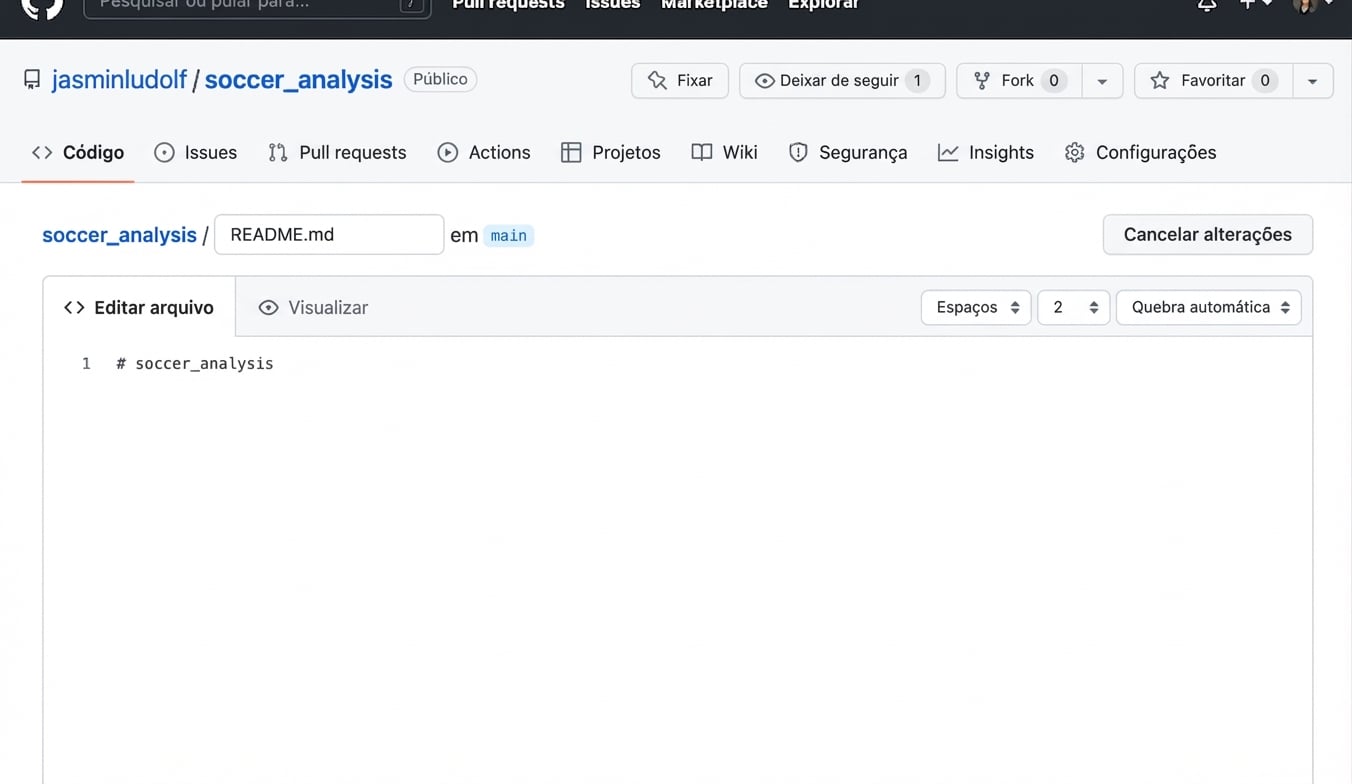Screen dimensions: 1352x784
Task: Click the Público visibility badge
Action: (440, 80)
